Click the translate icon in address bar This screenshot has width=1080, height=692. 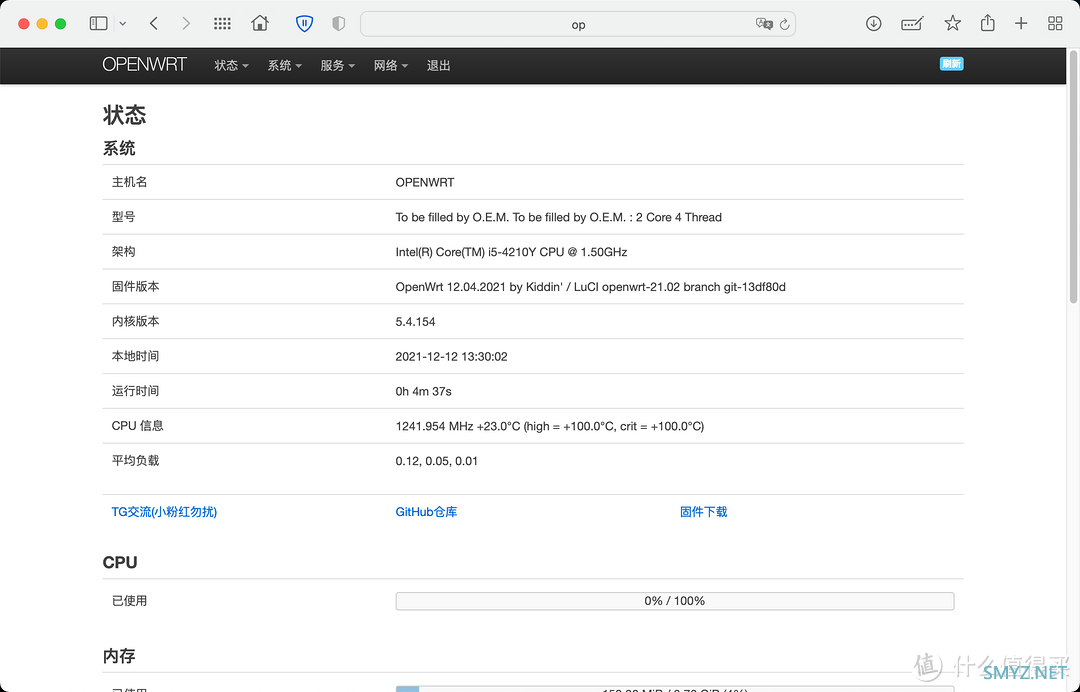764,24
